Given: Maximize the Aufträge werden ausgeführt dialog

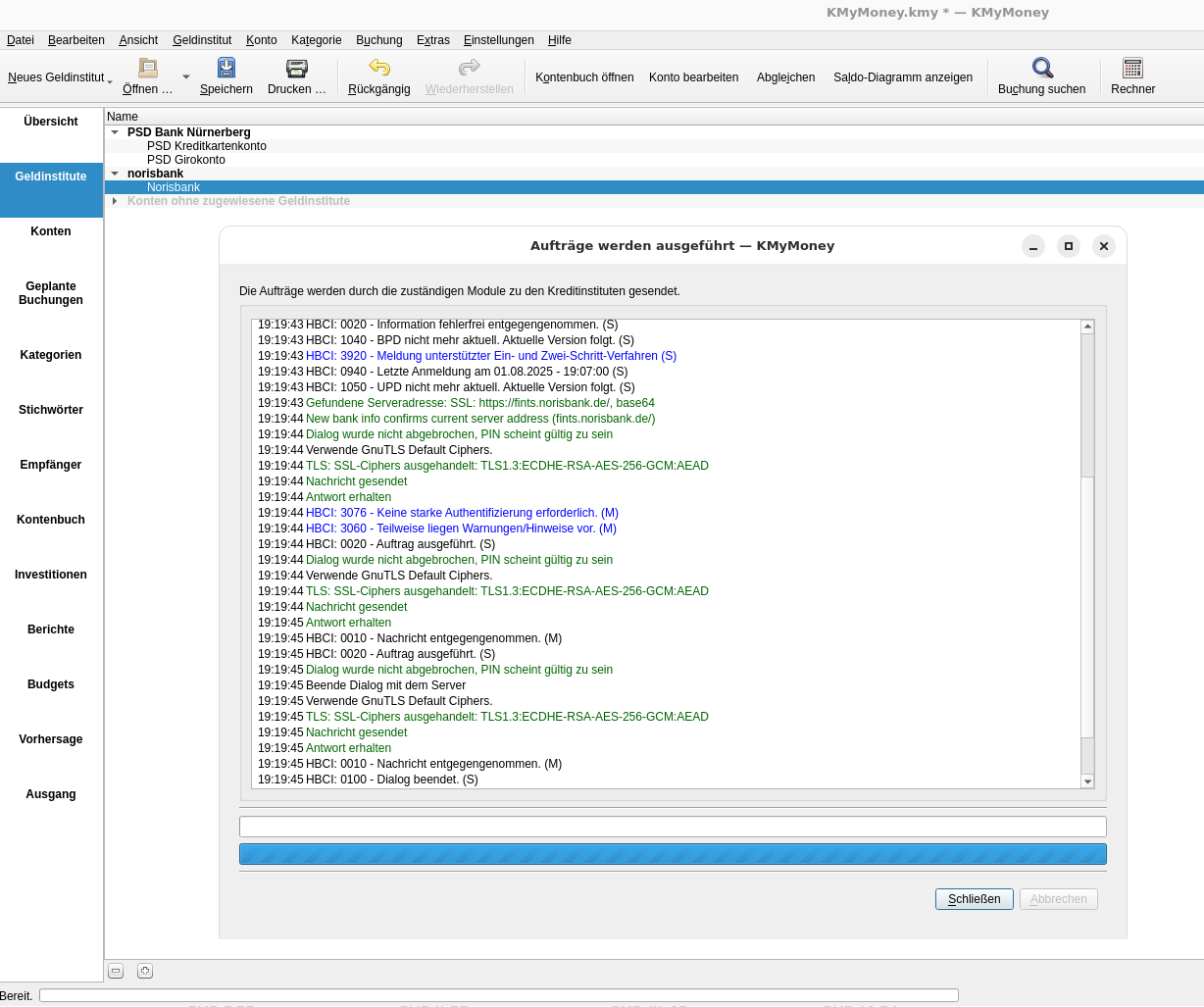Looking at the screenshot, I should (1069, 246).
